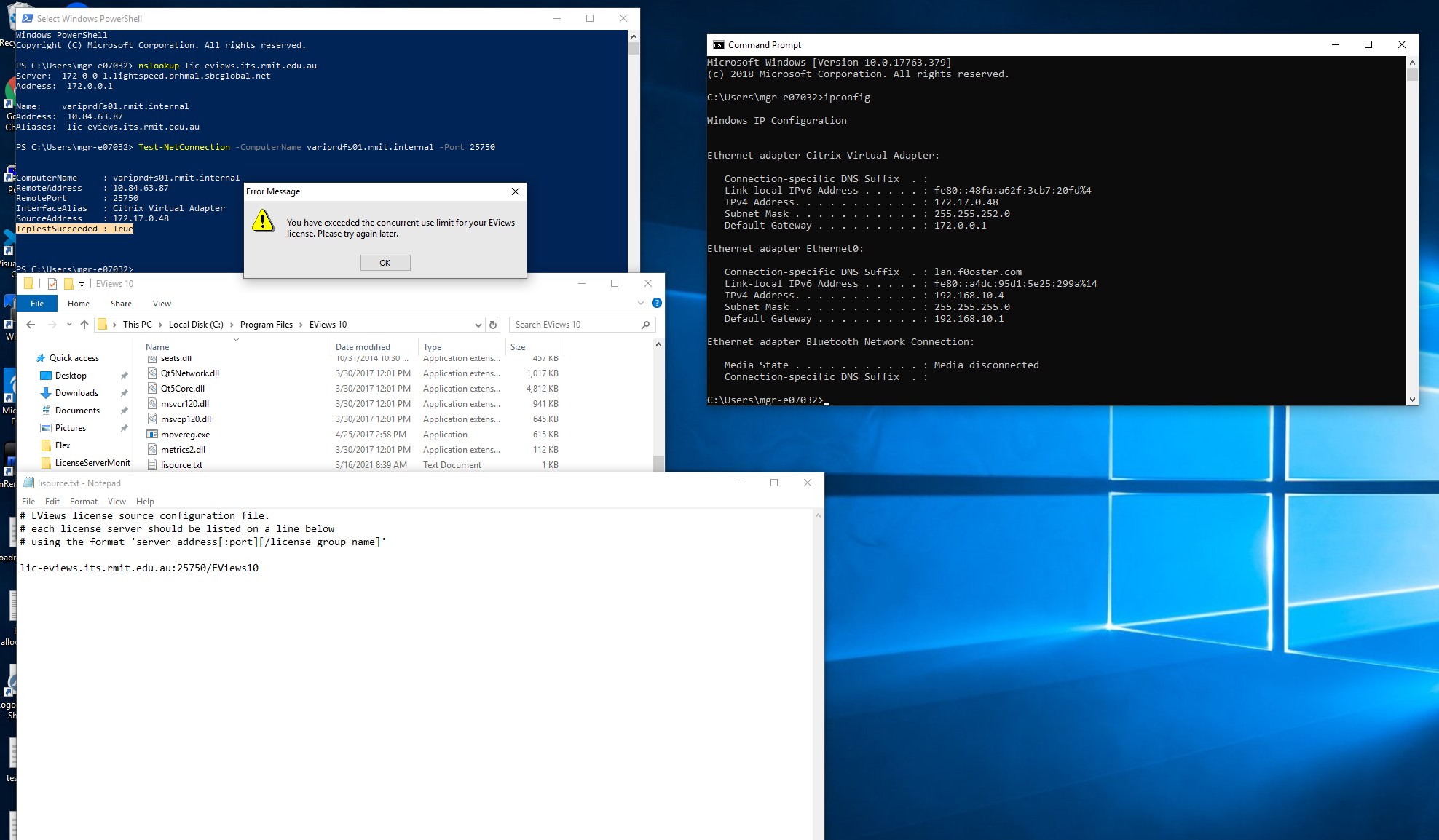1439x840 pixels.
Task: Open Desktop in the navigation pane
Action: pyautogui.click(x=71, y=376)
